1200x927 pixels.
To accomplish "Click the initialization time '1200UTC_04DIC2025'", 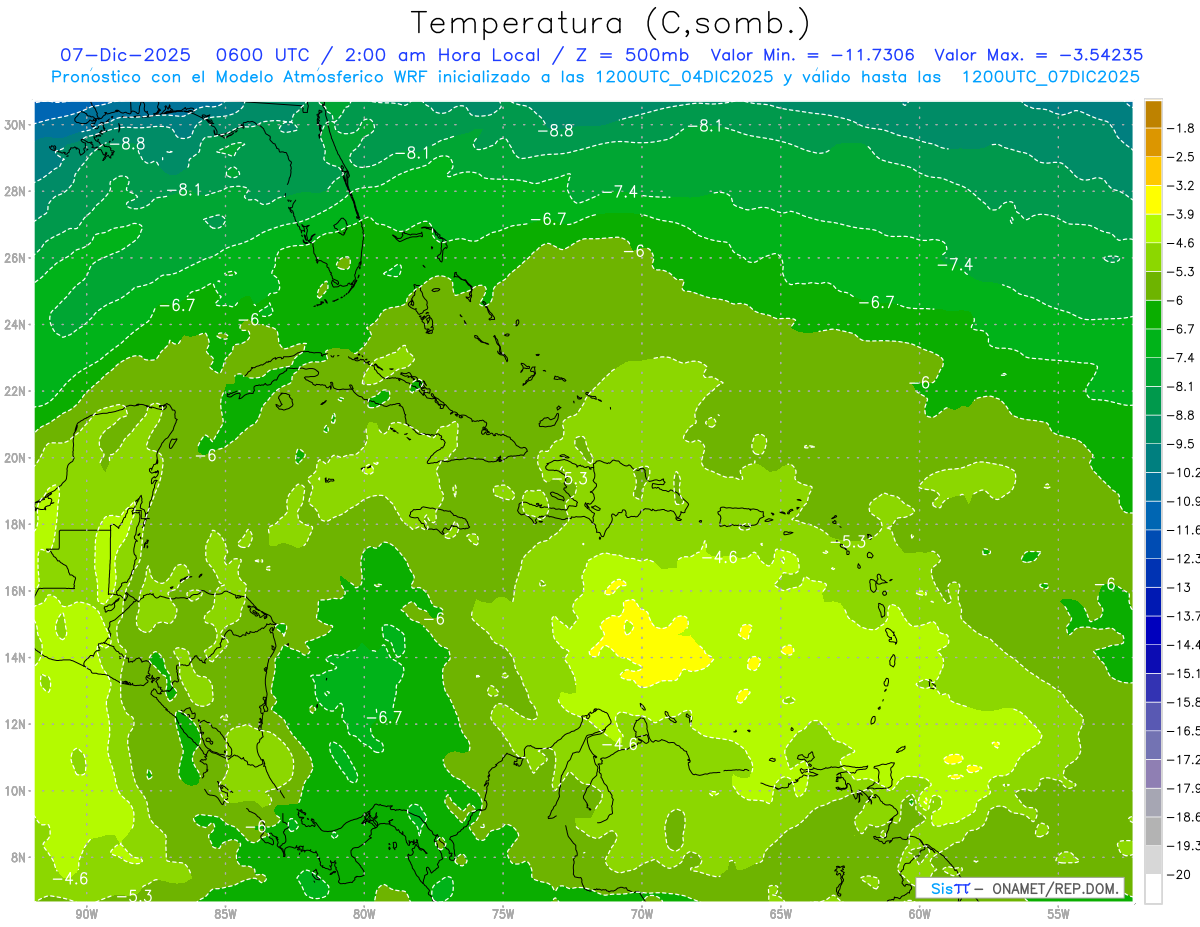I will tap(684, 77).
